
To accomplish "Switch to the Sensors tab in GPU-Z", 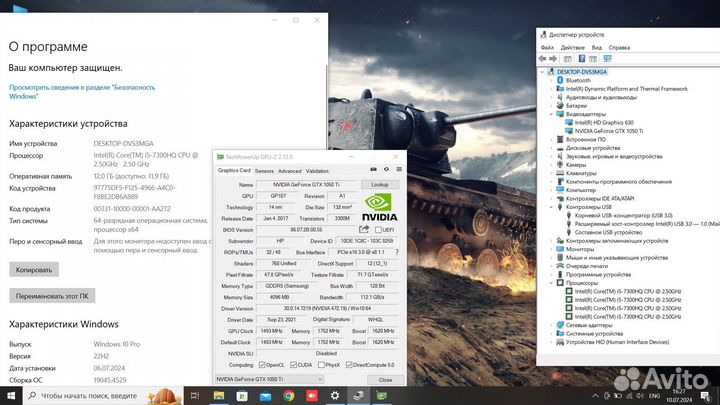I will pyautogui.click(x=264, y=171).
